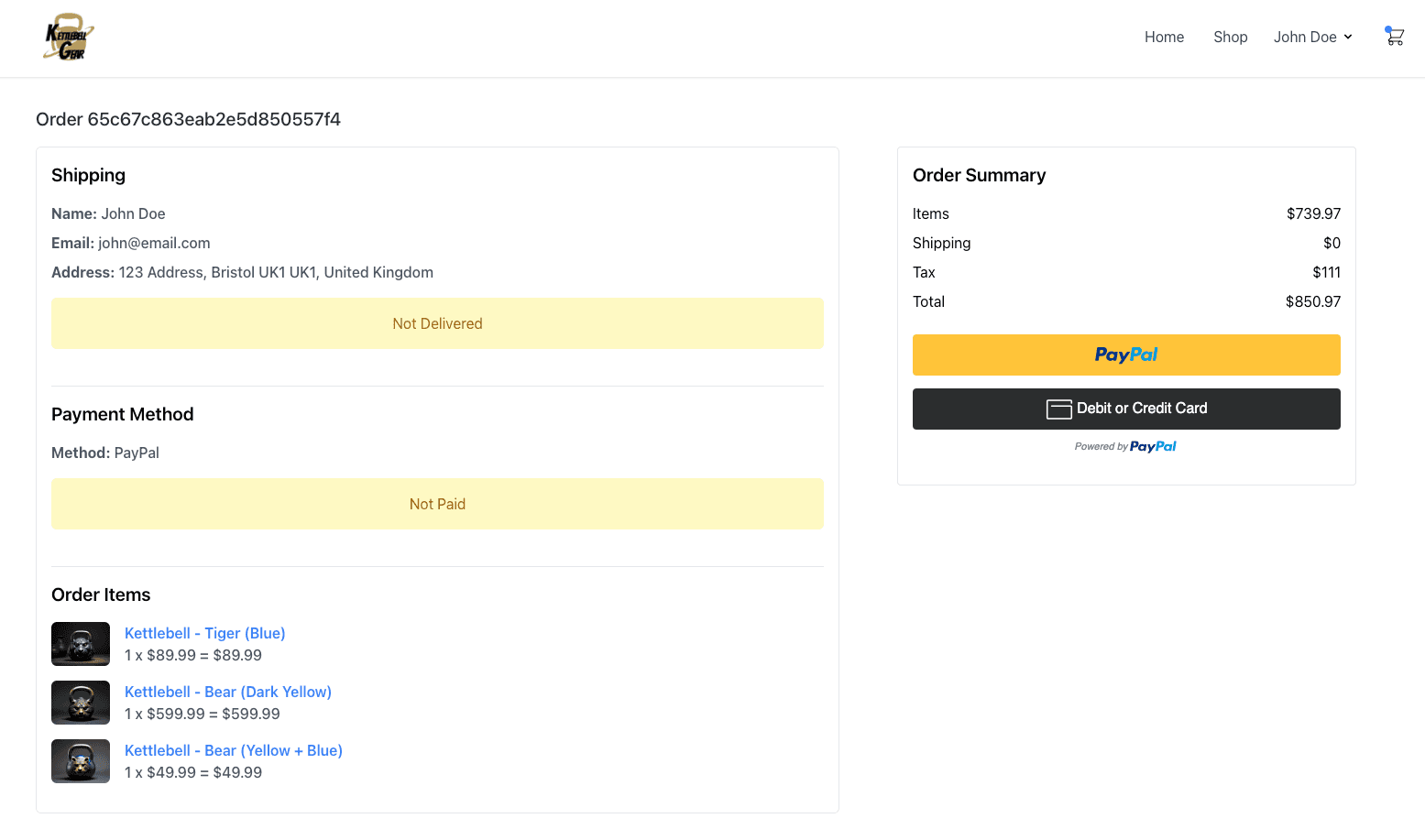Click the Not Paid status banner
This screenshot has height=840, width=1425.
point(437,504)
